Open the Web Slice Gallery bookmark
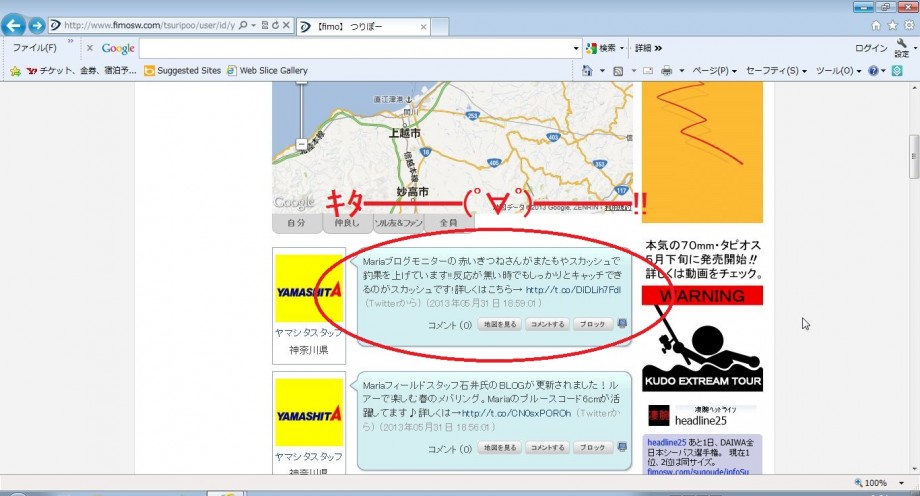This screenshot has width=920, height=496. [267, 70]
